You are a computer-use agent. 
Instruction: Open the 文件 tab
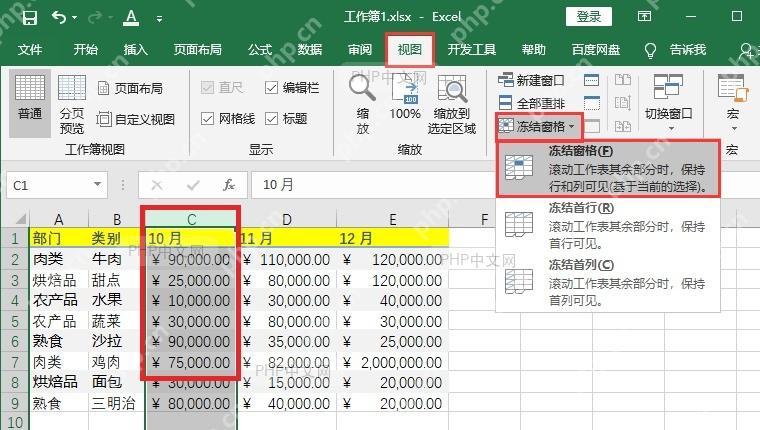pos(30,49)
